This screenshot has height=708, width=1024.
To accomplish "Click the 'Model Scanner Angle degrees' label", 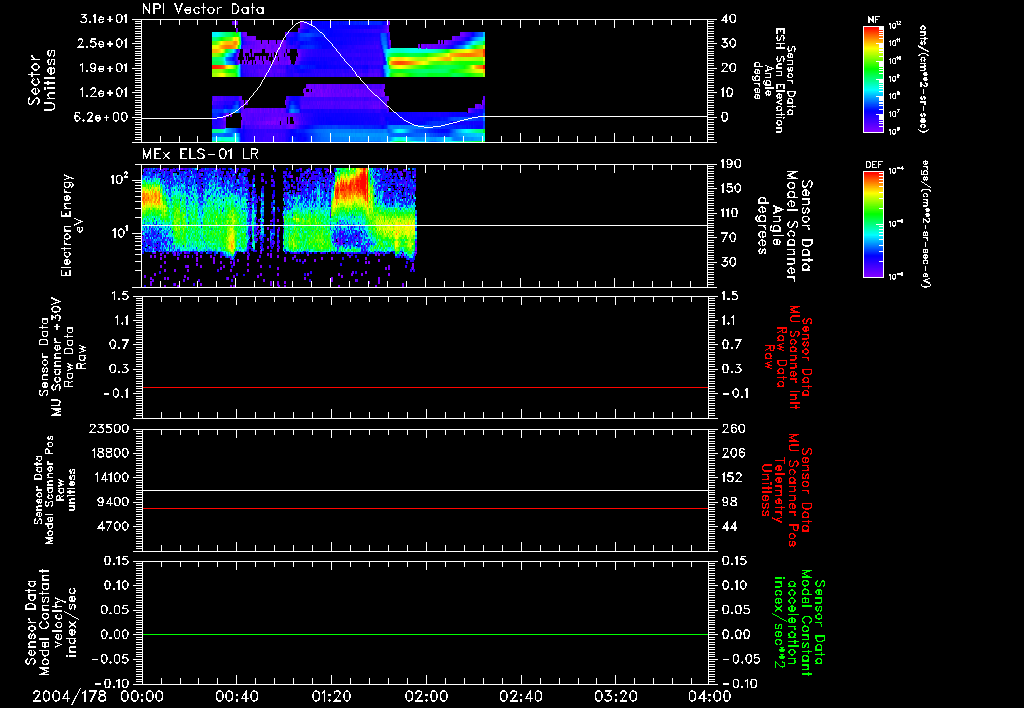I will [x=784, y=226].
